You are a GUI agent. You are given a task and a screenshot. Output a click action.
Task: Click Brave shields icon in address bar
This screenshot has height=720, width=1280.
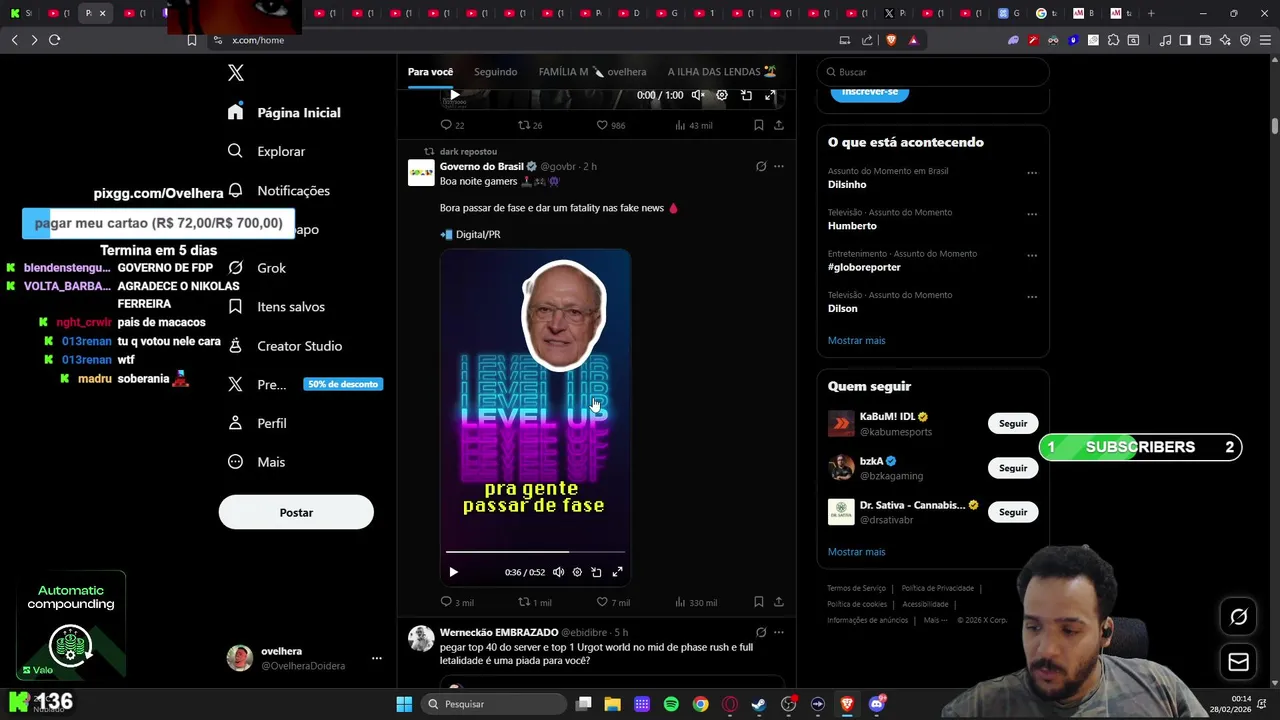[x=891, y=40]
